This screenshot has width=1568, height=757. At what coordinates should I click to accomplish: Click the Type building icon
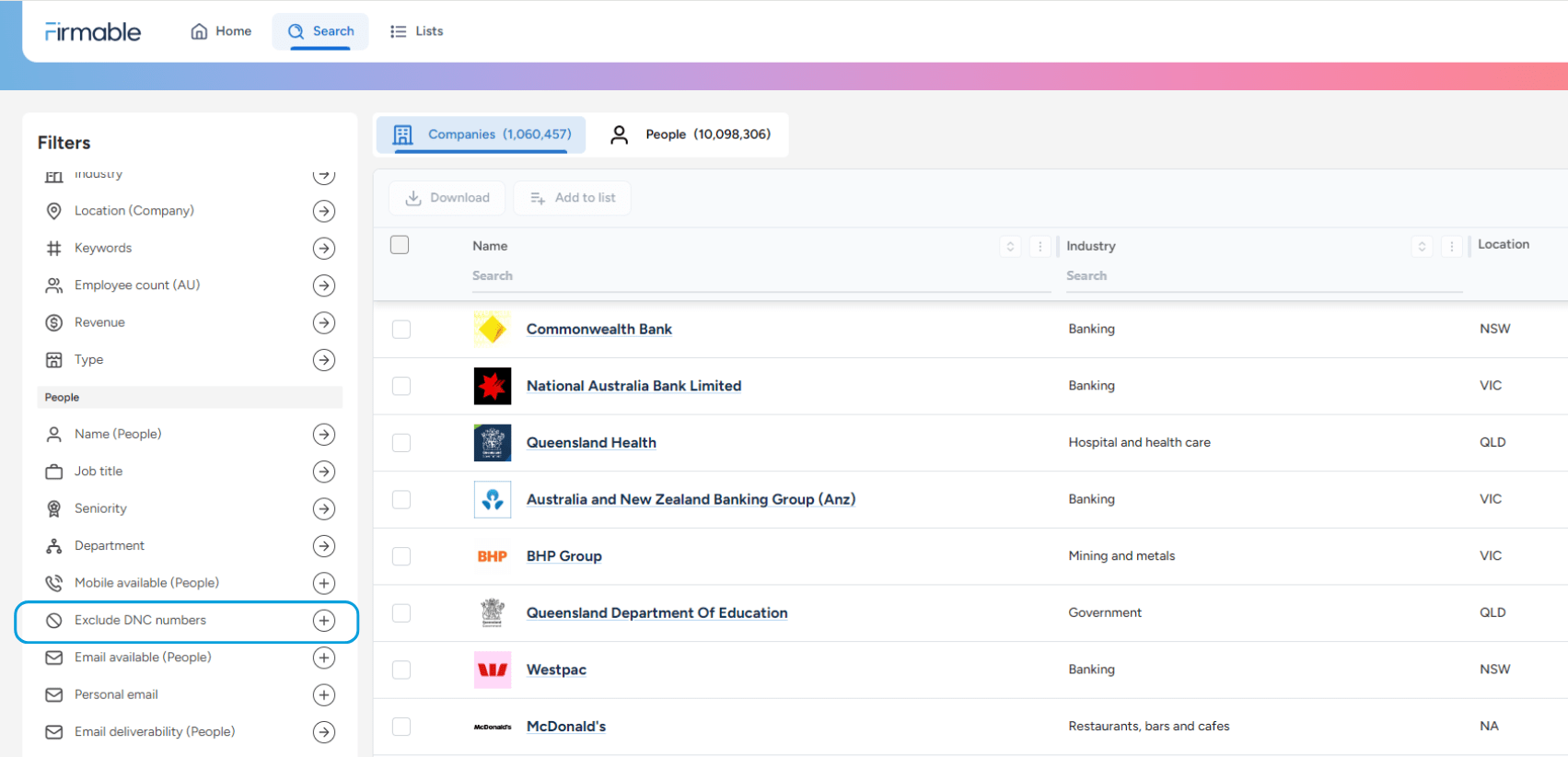pos(54,360)
